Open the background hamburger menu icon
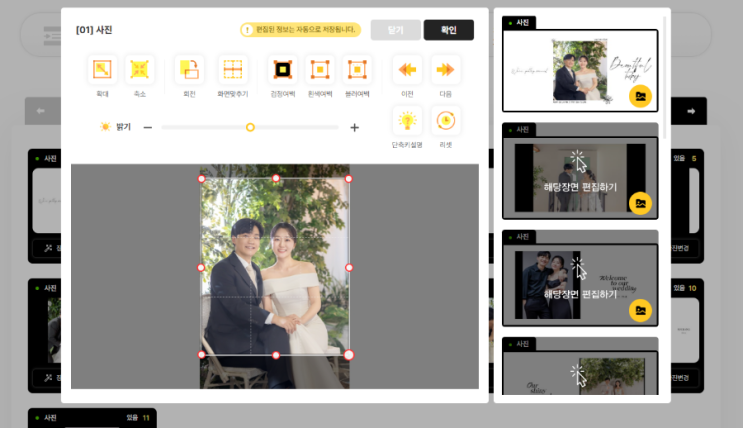The height and width of the screenshot is (428, 743). tap(52, 36)
